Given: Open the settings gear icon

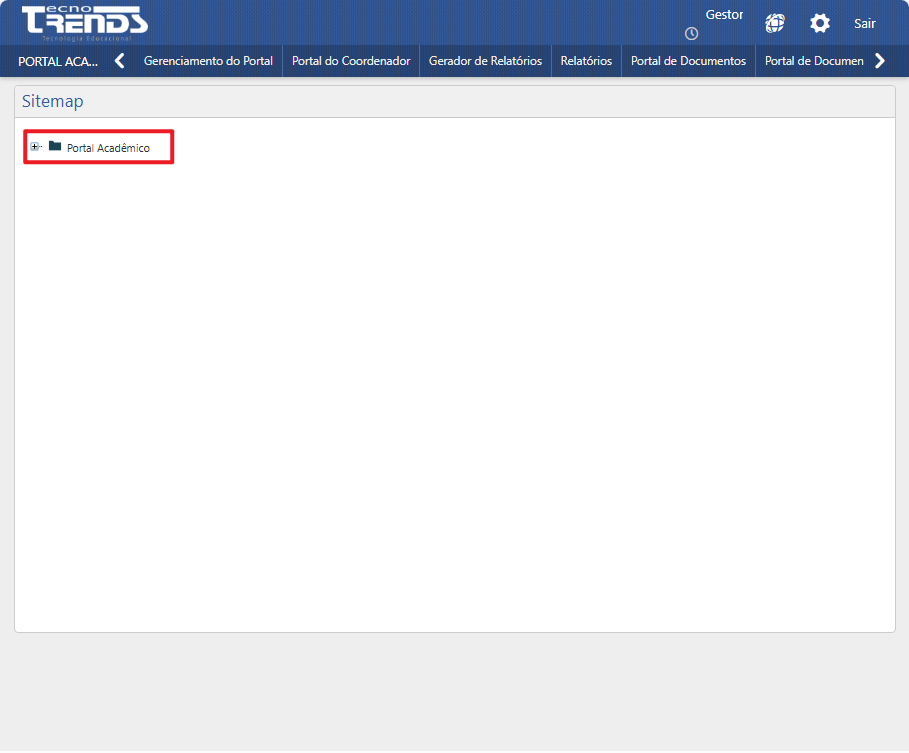Looking at the screenshot, I should click(x=820, y=22).
